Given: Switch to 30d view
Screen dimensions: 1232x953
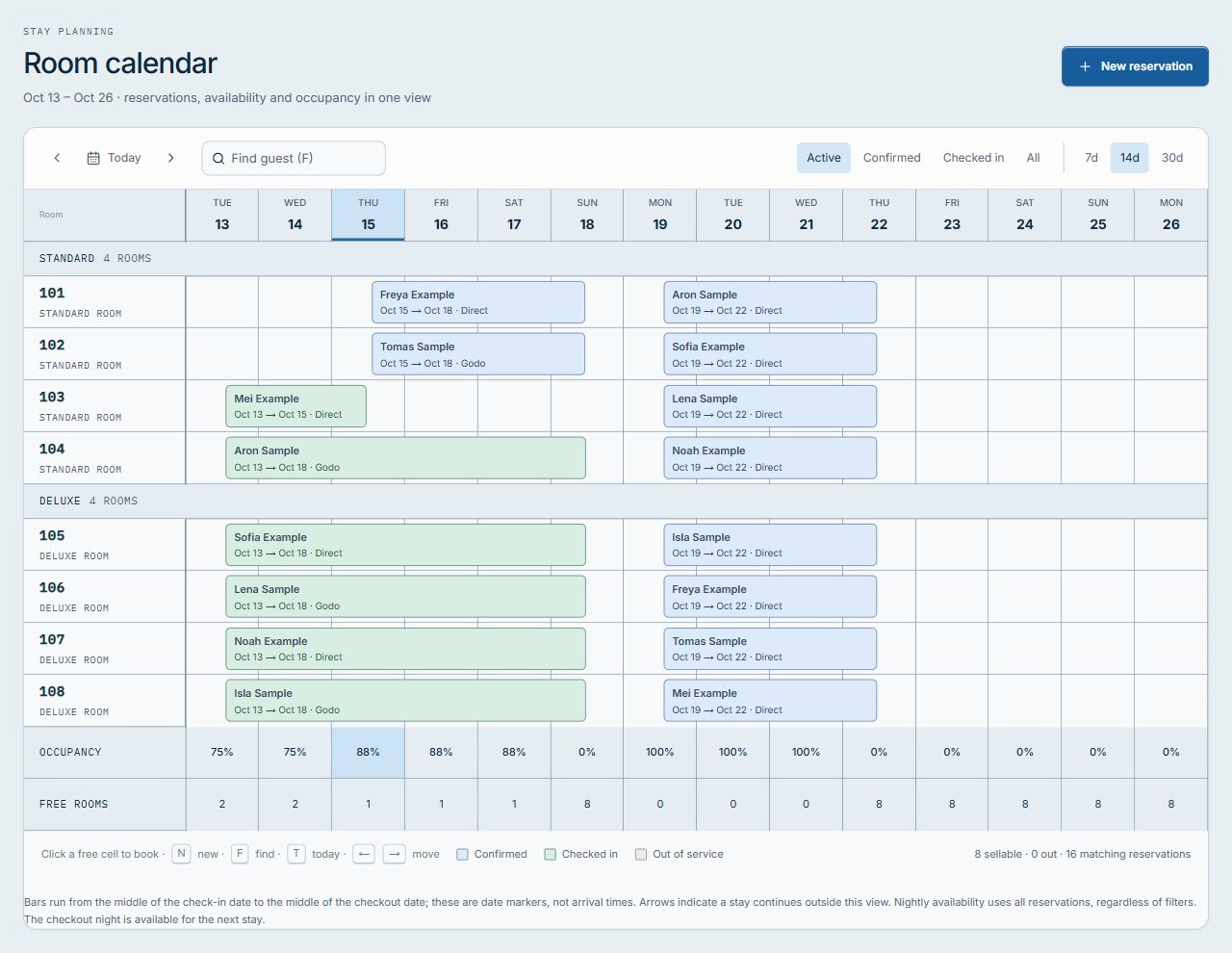Looking at the screenshot, I should pyautogui.click(x=1172, y=158).
